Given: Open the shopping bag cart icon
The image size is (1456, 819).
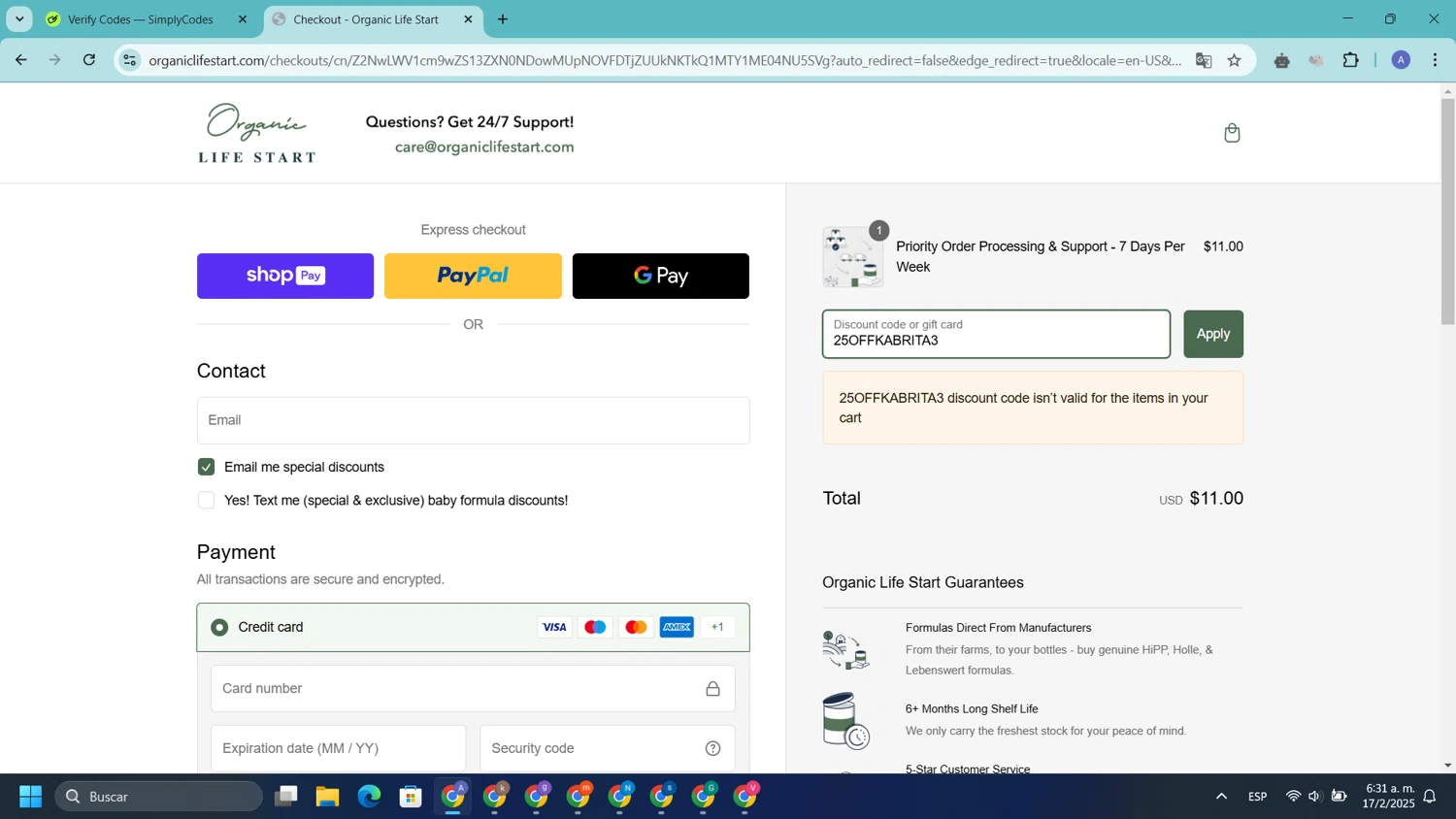Looking at the screenshot, I should [x=1232, y=133].
